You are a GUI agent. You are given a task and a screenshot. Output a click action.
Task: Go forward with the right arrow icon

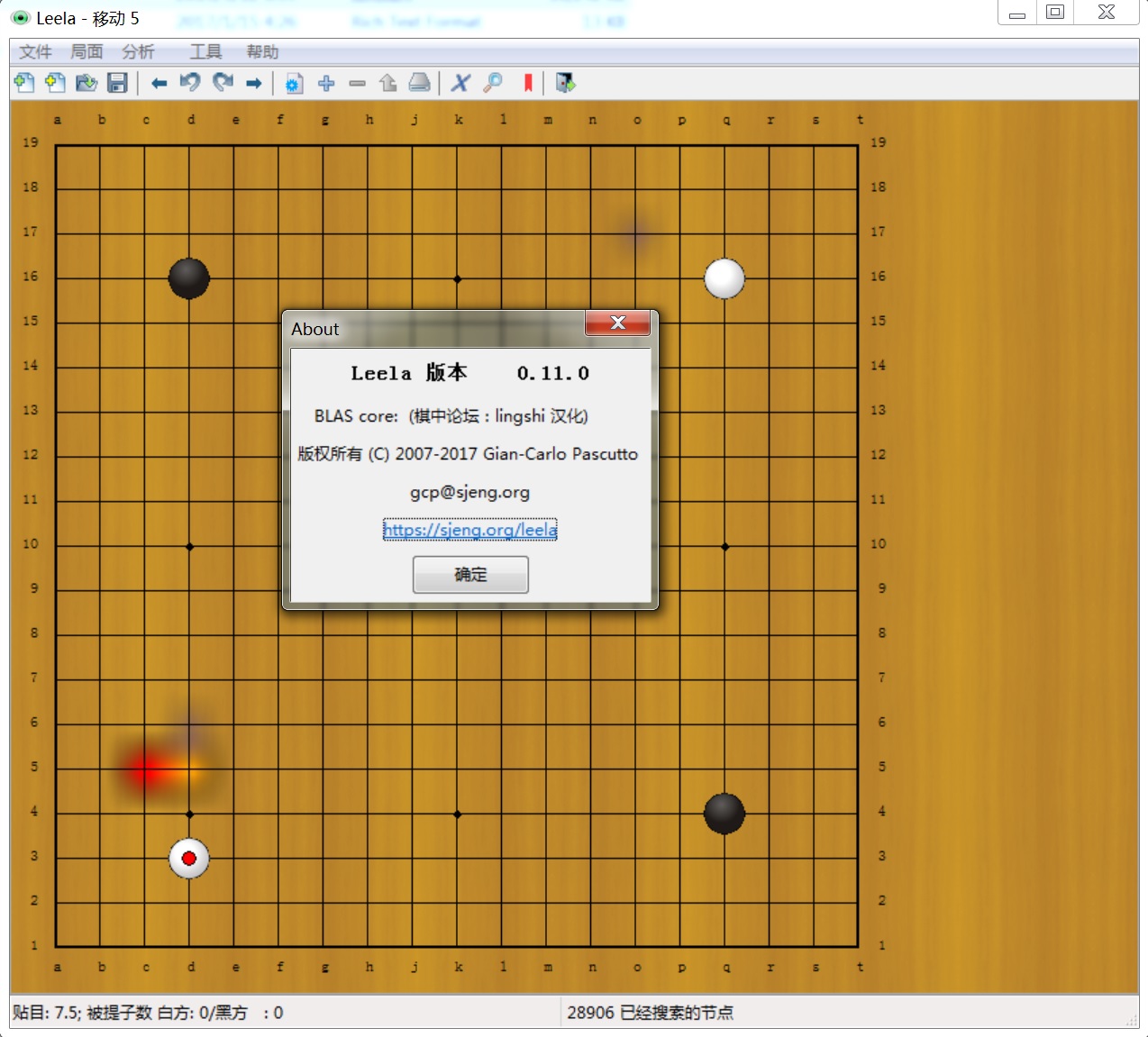point(254,83)
